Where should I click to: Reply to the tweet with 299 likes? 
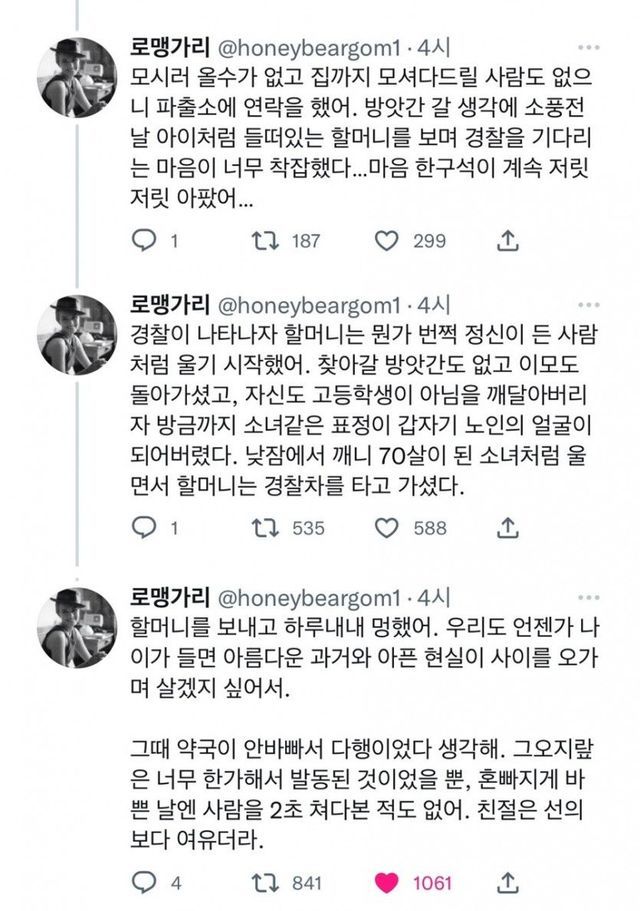pos(146,240)
